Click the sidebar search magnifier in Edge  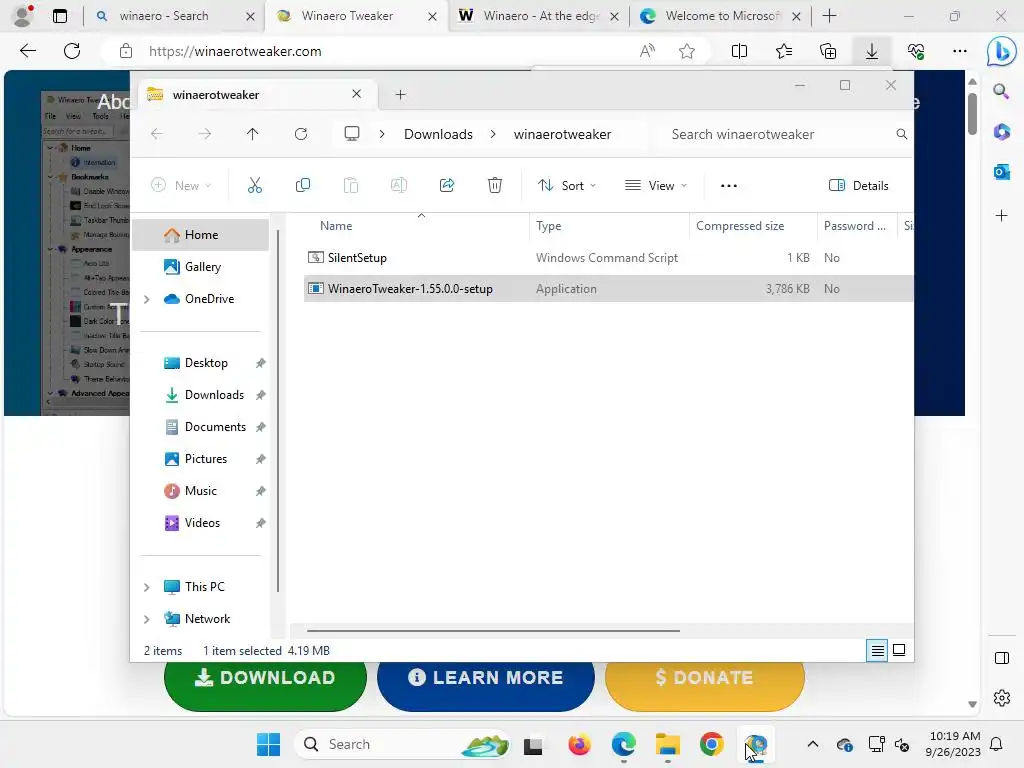point(1001,91)
